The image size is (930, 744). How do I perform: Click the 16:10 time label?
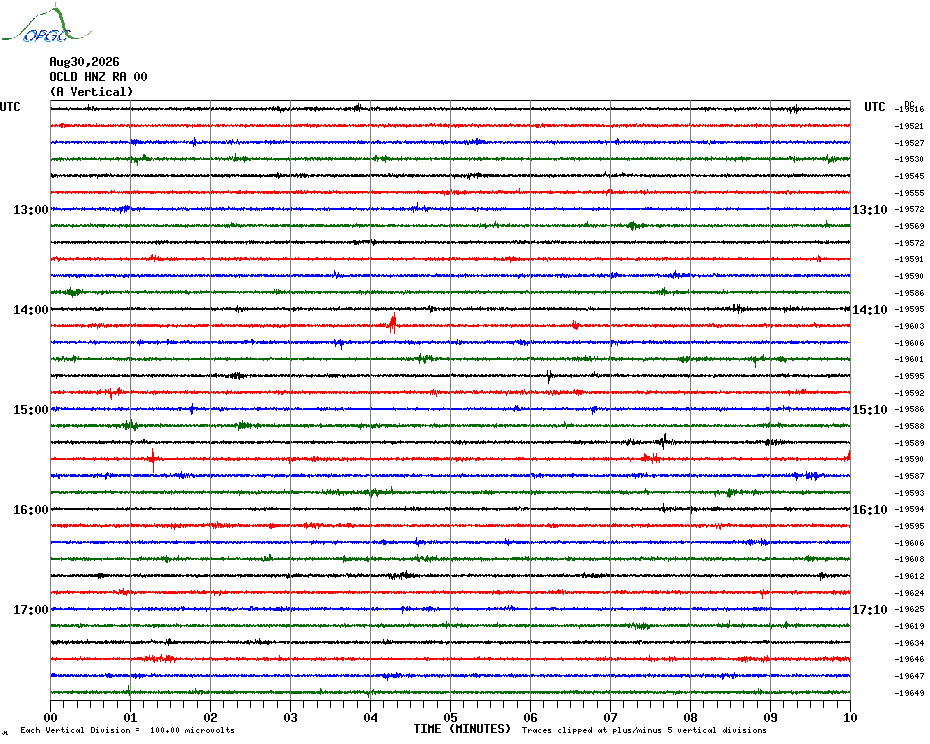870,510
